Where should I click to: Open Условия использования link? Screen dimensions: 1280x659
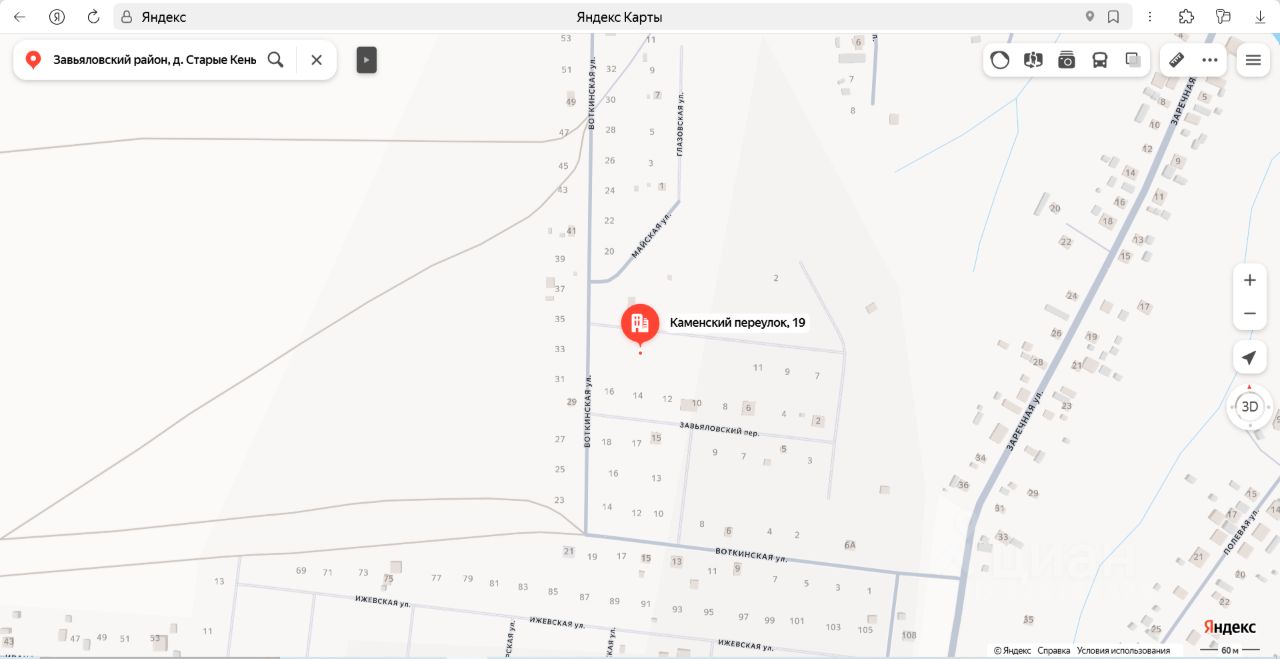click(1123, 651)
